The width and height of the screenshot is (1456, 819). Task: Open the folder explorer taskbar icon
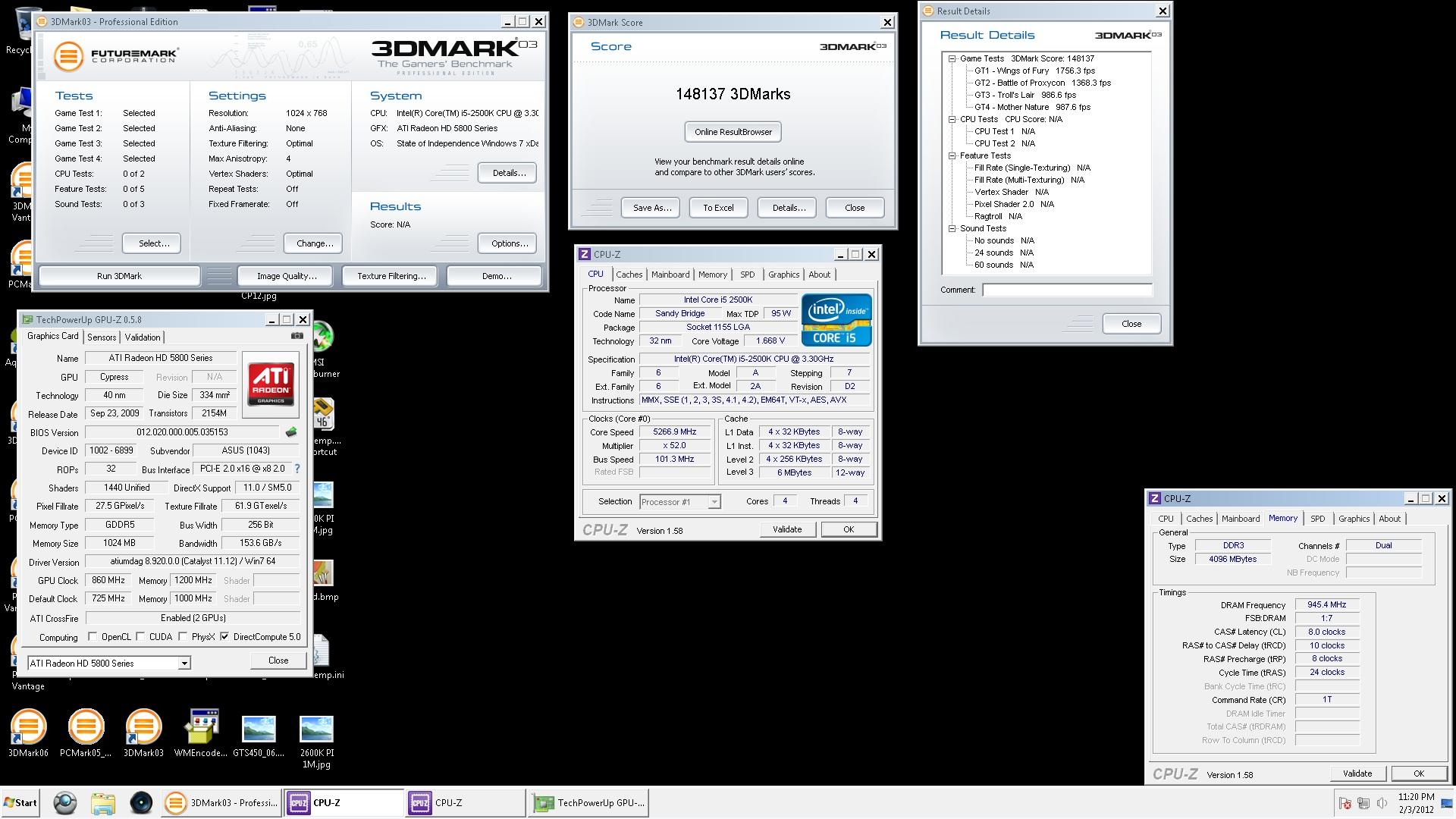[102, 803]
